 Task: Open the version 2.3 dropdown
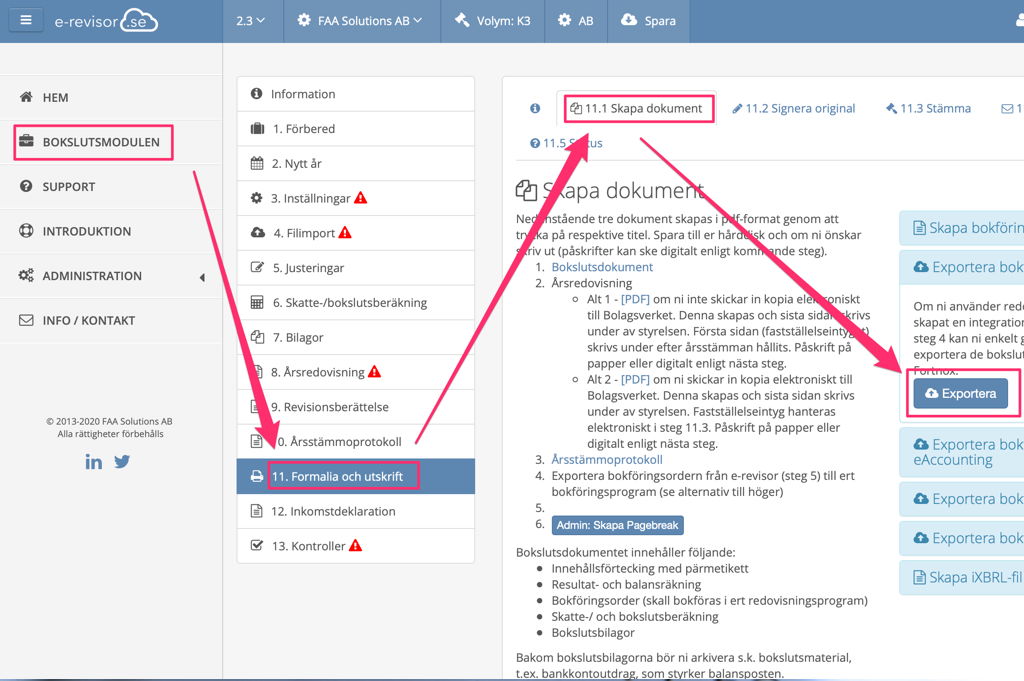(250, 20)
